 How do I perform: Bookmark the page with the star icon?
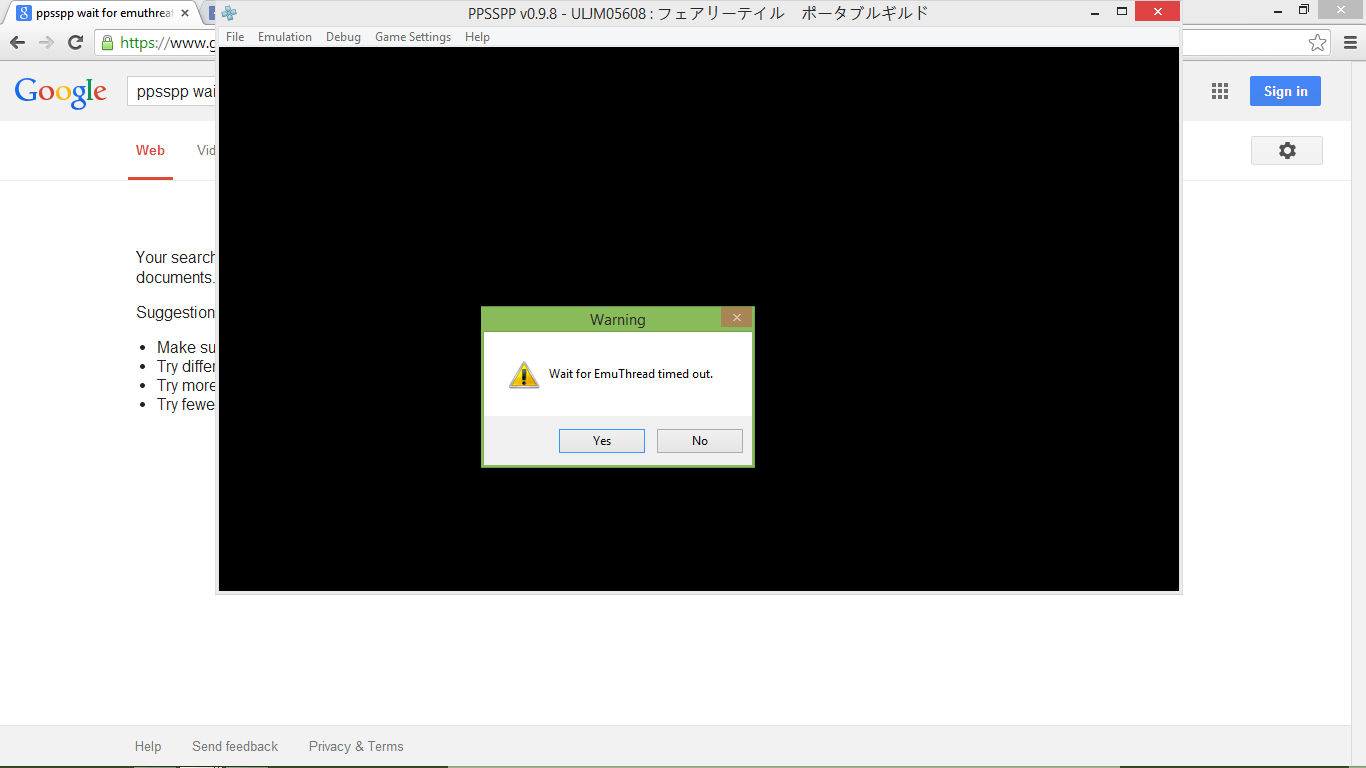pyautogui.click(x=1317, y=42)
